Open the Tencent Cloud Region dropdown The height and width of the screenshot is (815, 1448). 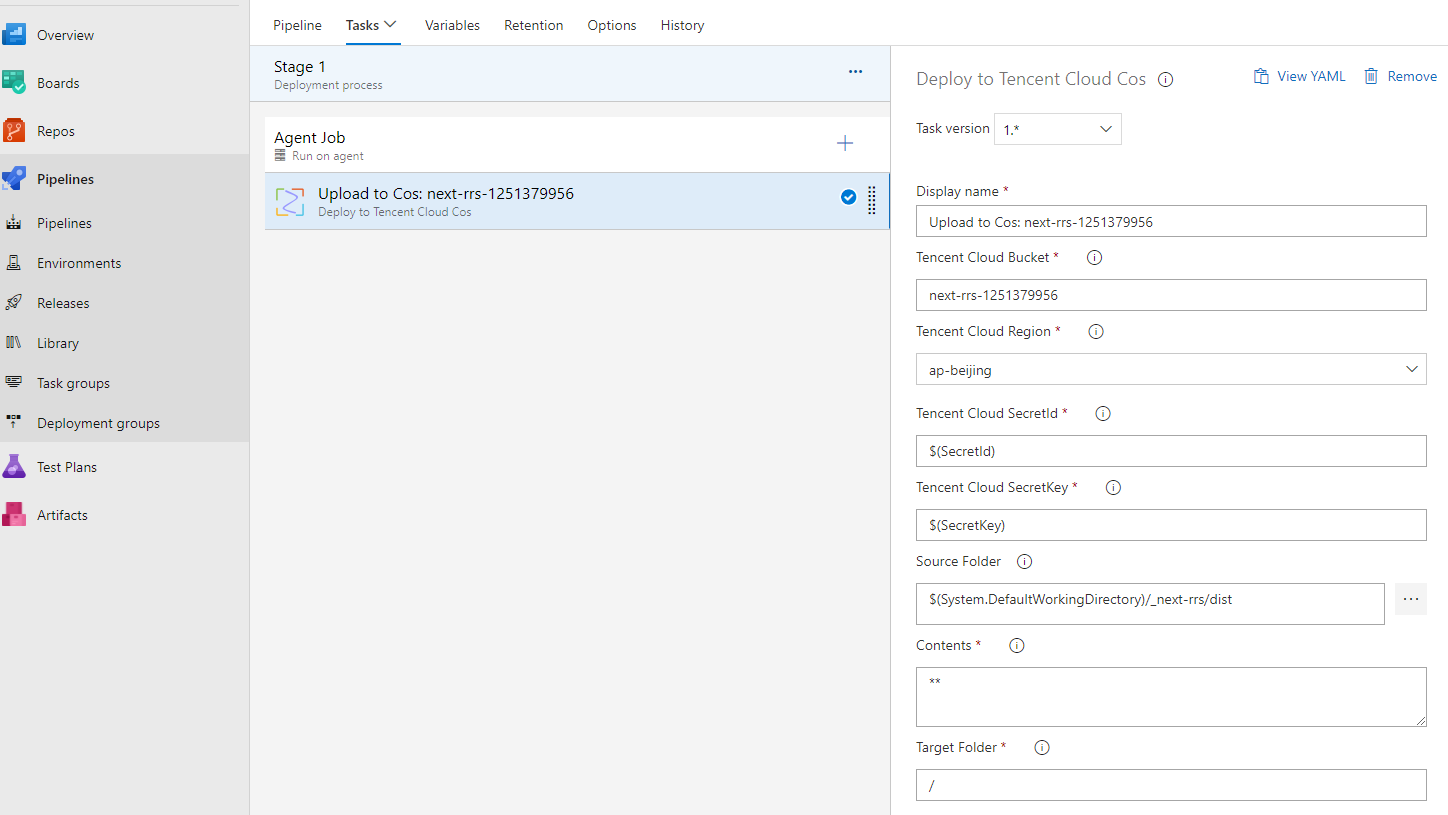1171,369
